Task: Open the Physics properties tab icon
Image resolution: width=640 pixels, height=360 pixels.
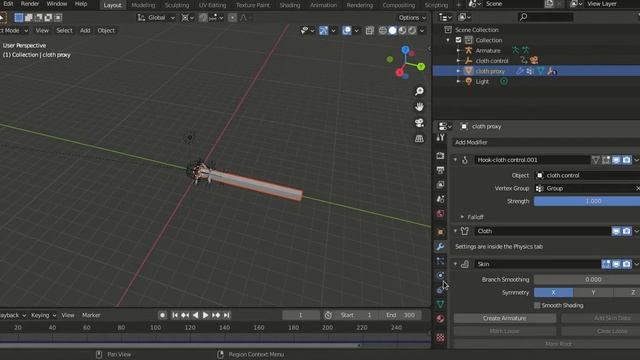Action: 440,276
